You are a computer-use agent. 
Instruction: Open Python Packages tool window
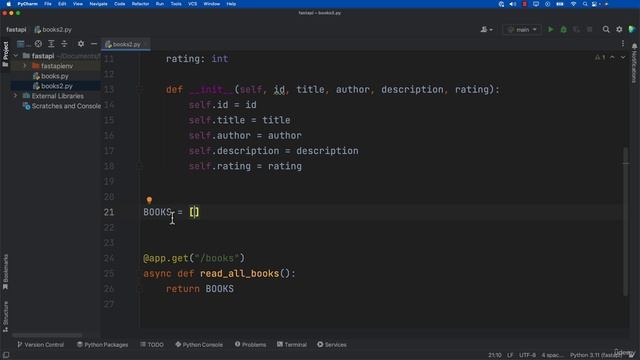point(102,344)
